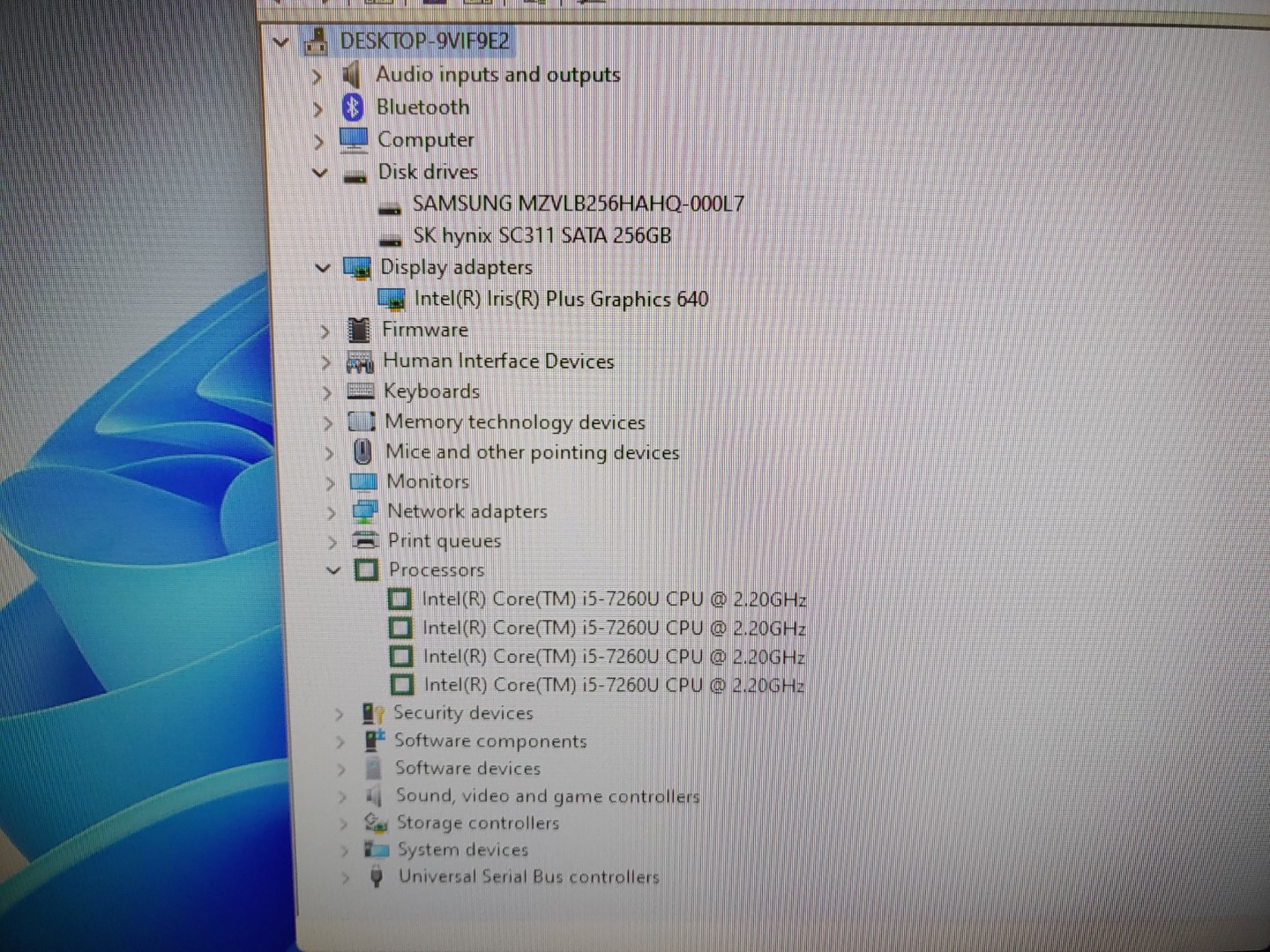Click the Disk drives category icon
The height and width of the screenshot is (952, 1270).
355,175
